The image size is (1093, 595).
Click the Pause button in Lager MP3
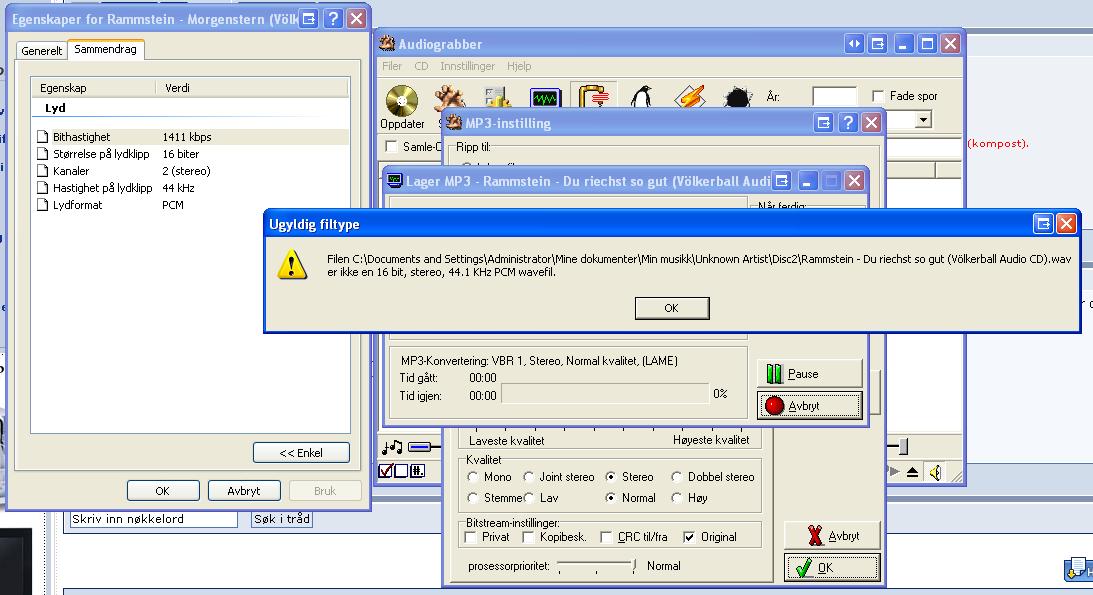pos(810,373)
